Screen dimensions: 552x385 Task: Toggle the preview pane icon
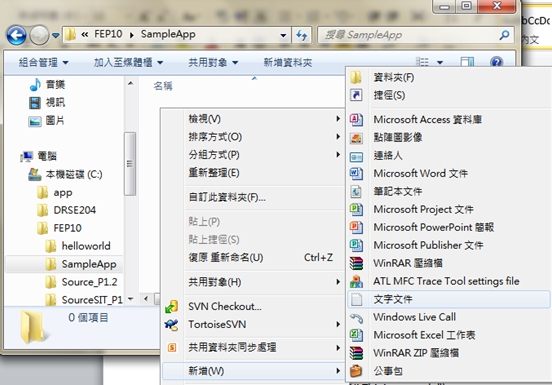pyautogui.click(x=467, y=63)
